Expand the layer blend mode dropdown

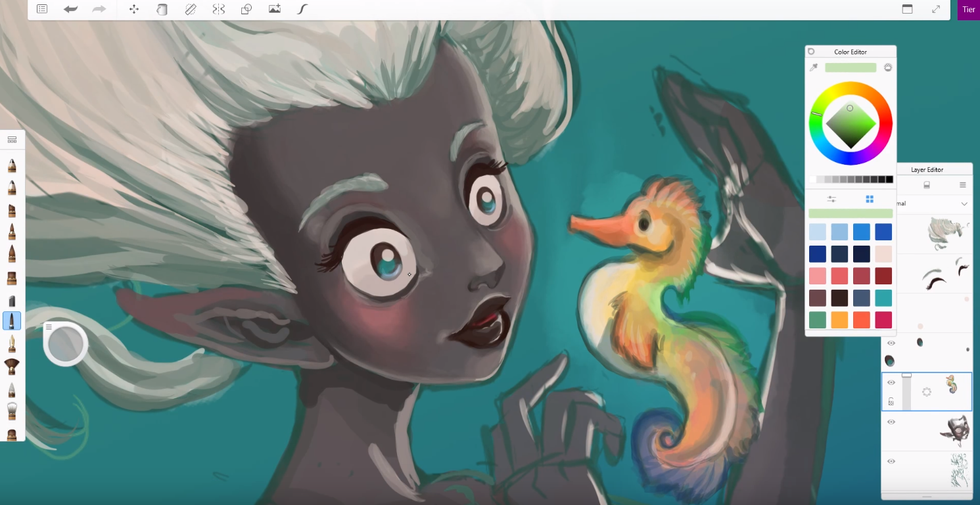click(964, 204)
